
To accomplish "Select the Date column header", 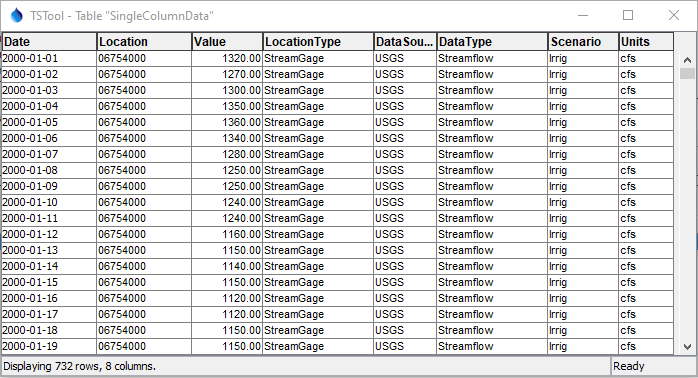I will click(49, 42).
